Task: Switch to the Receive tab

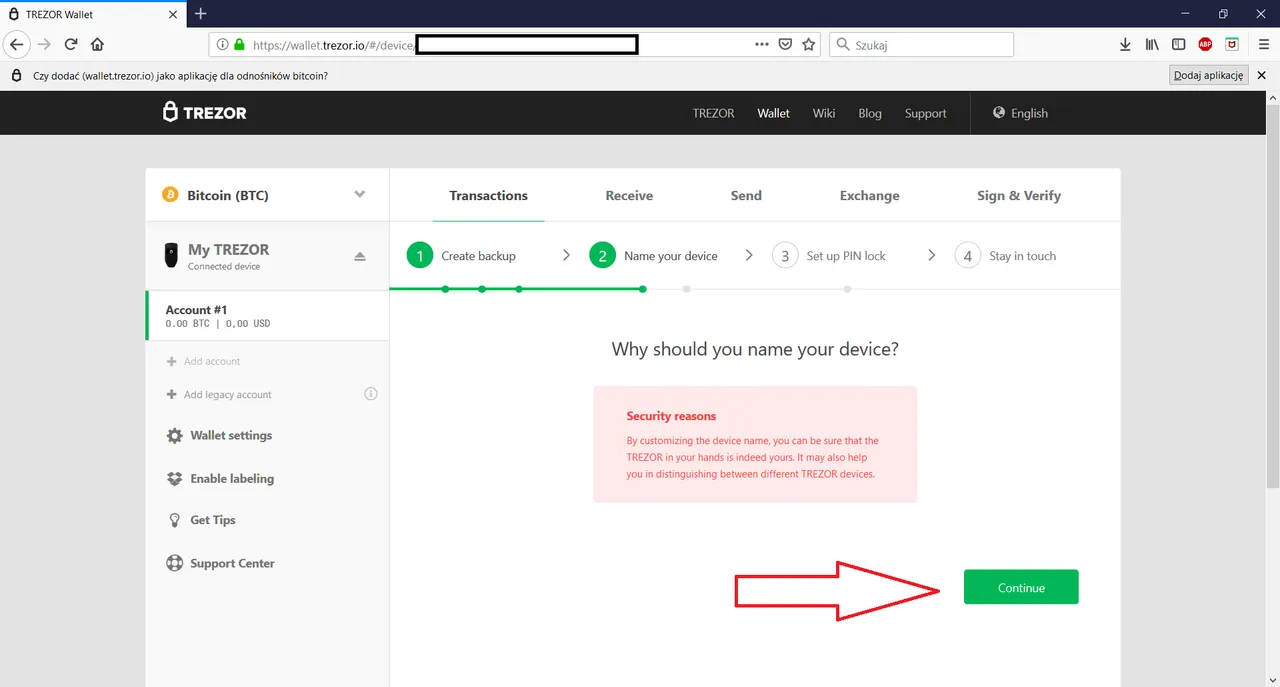Action: tap(629, 195)
